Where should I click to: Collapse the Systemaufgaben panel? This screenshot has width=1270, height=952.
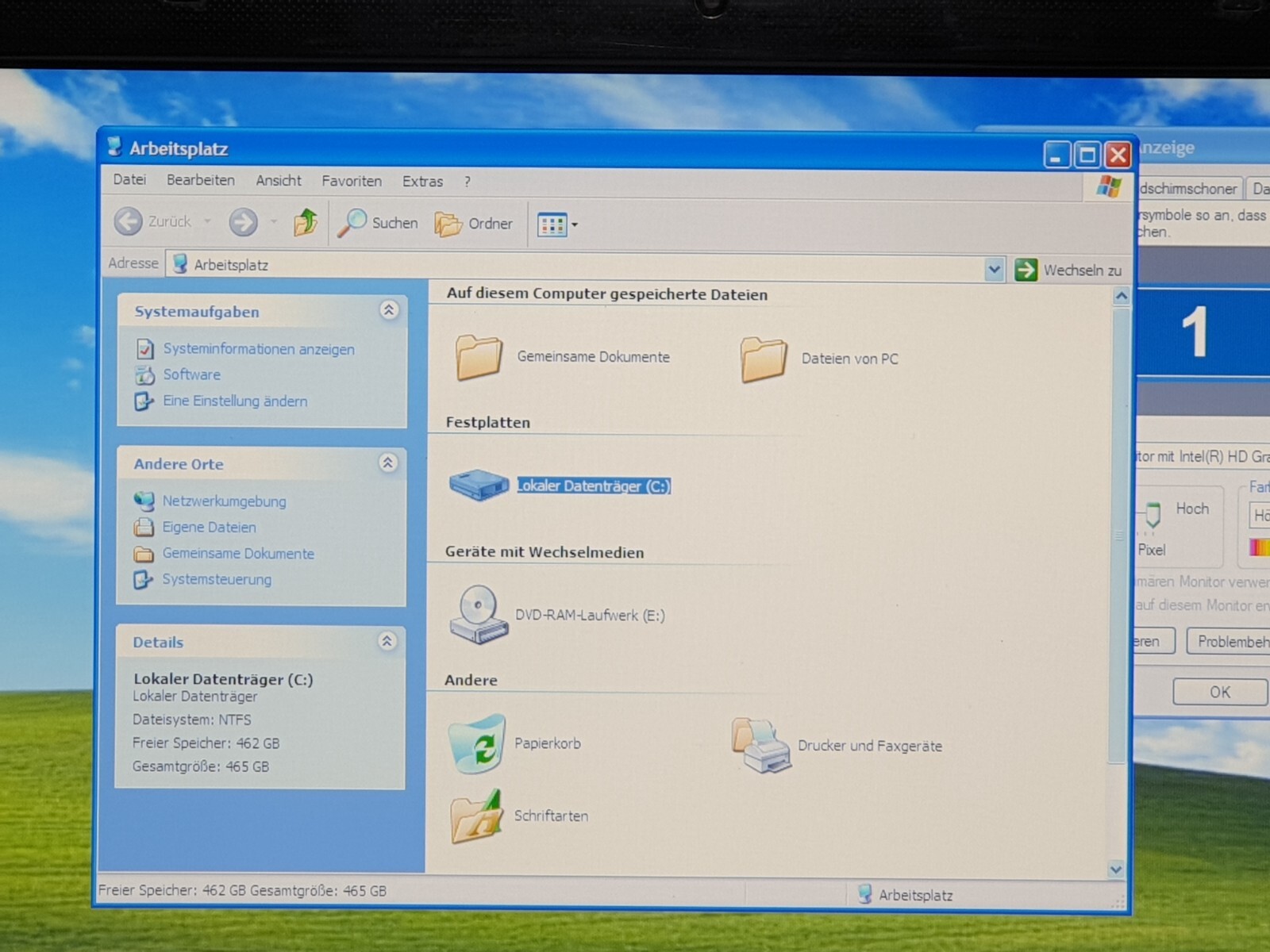click(388, 310)
